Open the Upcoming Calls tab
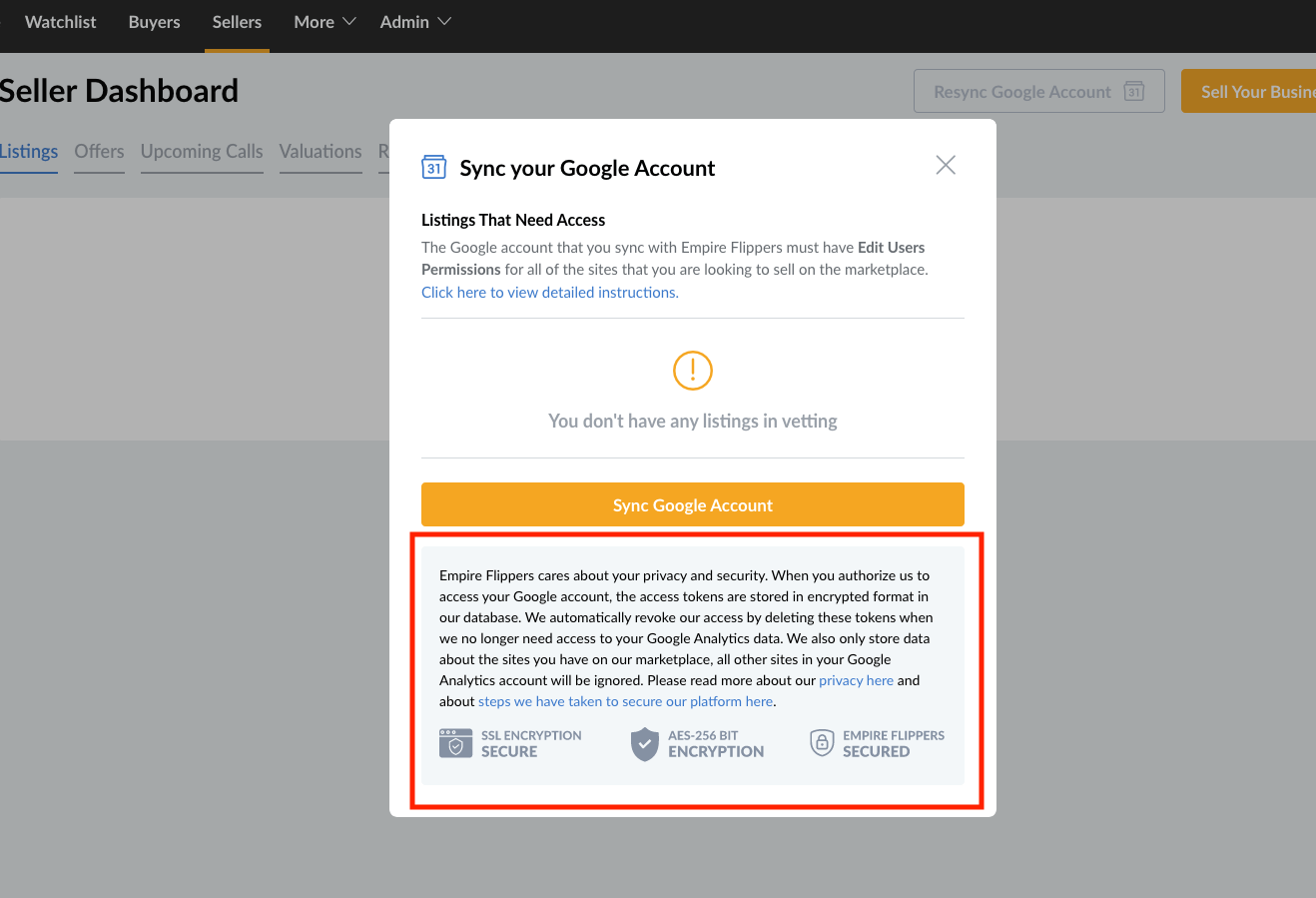This screenshot has height=898, width=1316. click(x=202, y=152)
